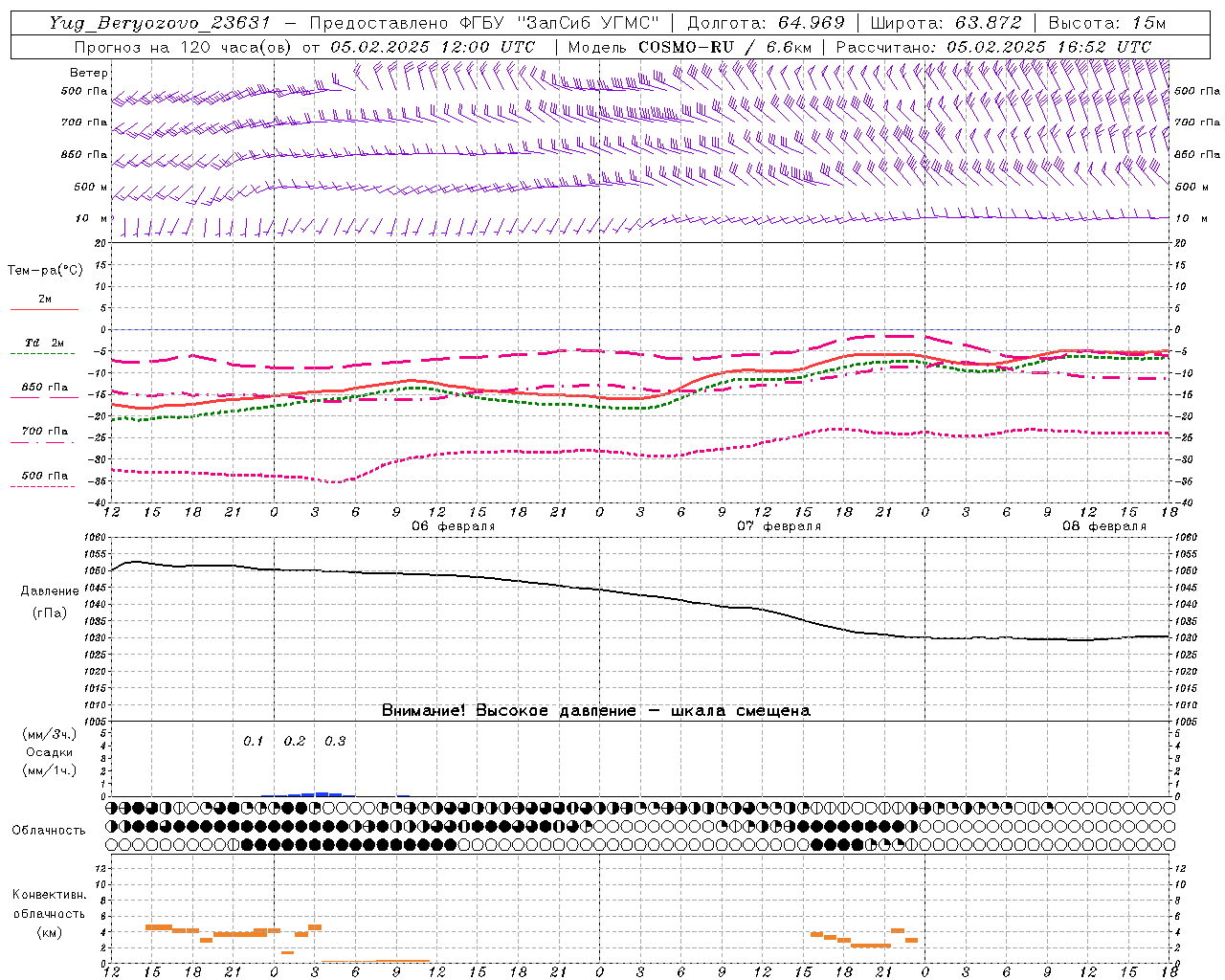1225x980 pixels.
Task: Click 'Предоставлено ФГБУ "ЗапСиб УГМС"' text
Action: [484, 23]
